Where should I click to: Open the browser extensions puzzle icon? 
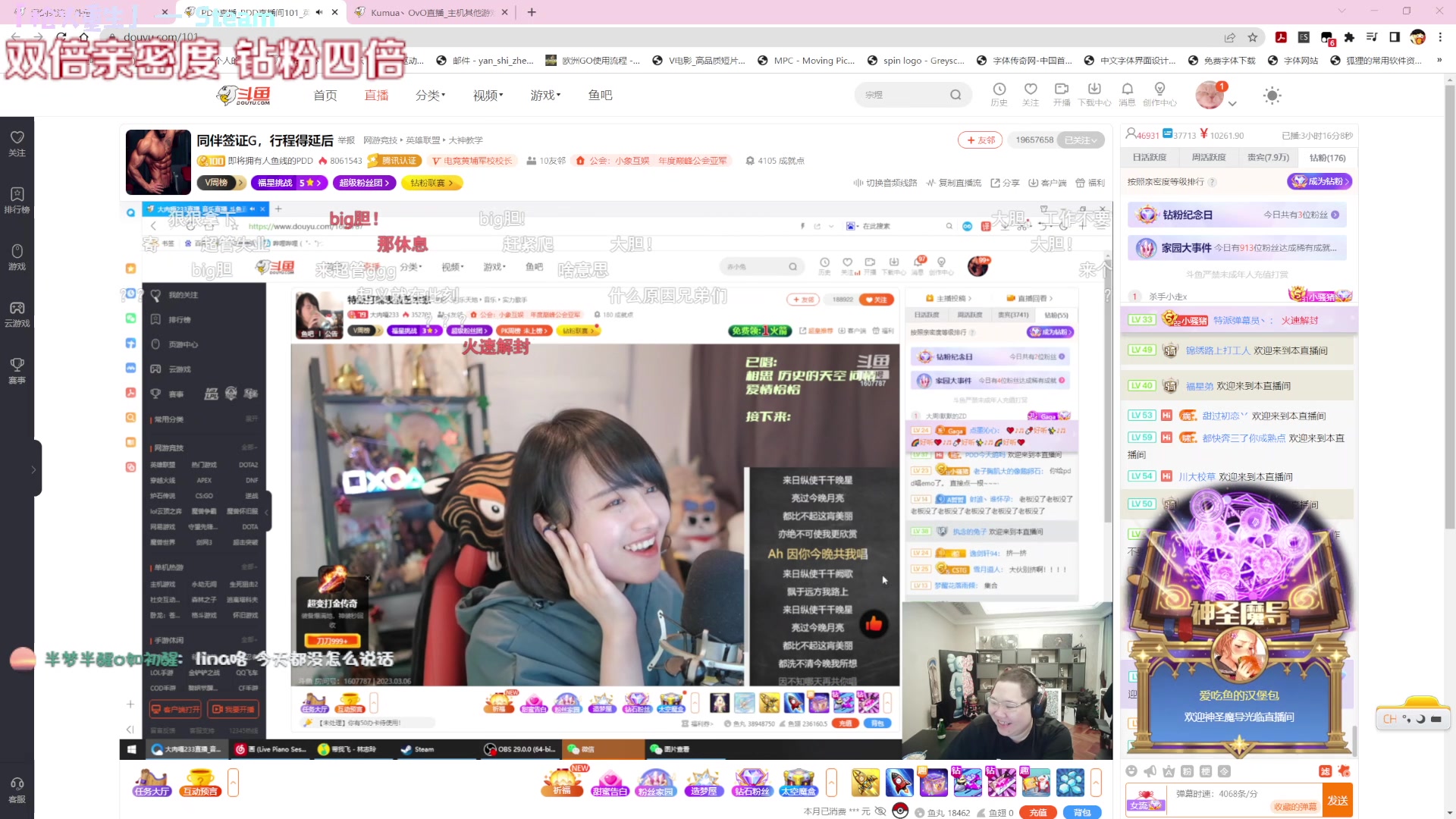[x=1349, y=37]
